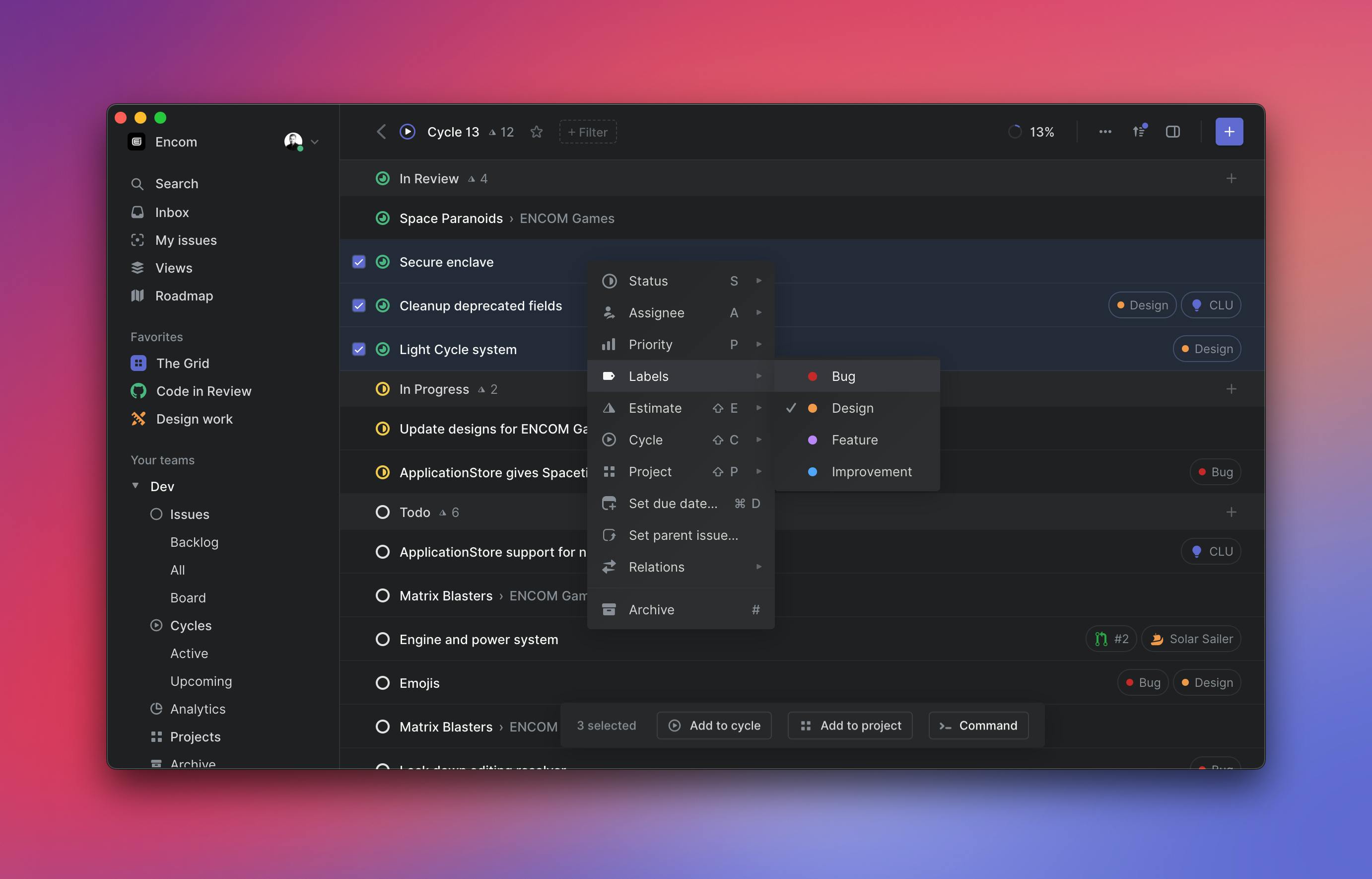The height and width of the screenshot is (879, 1372).
Task: Open the user avatar dropdown chevron
Action: 314,142
